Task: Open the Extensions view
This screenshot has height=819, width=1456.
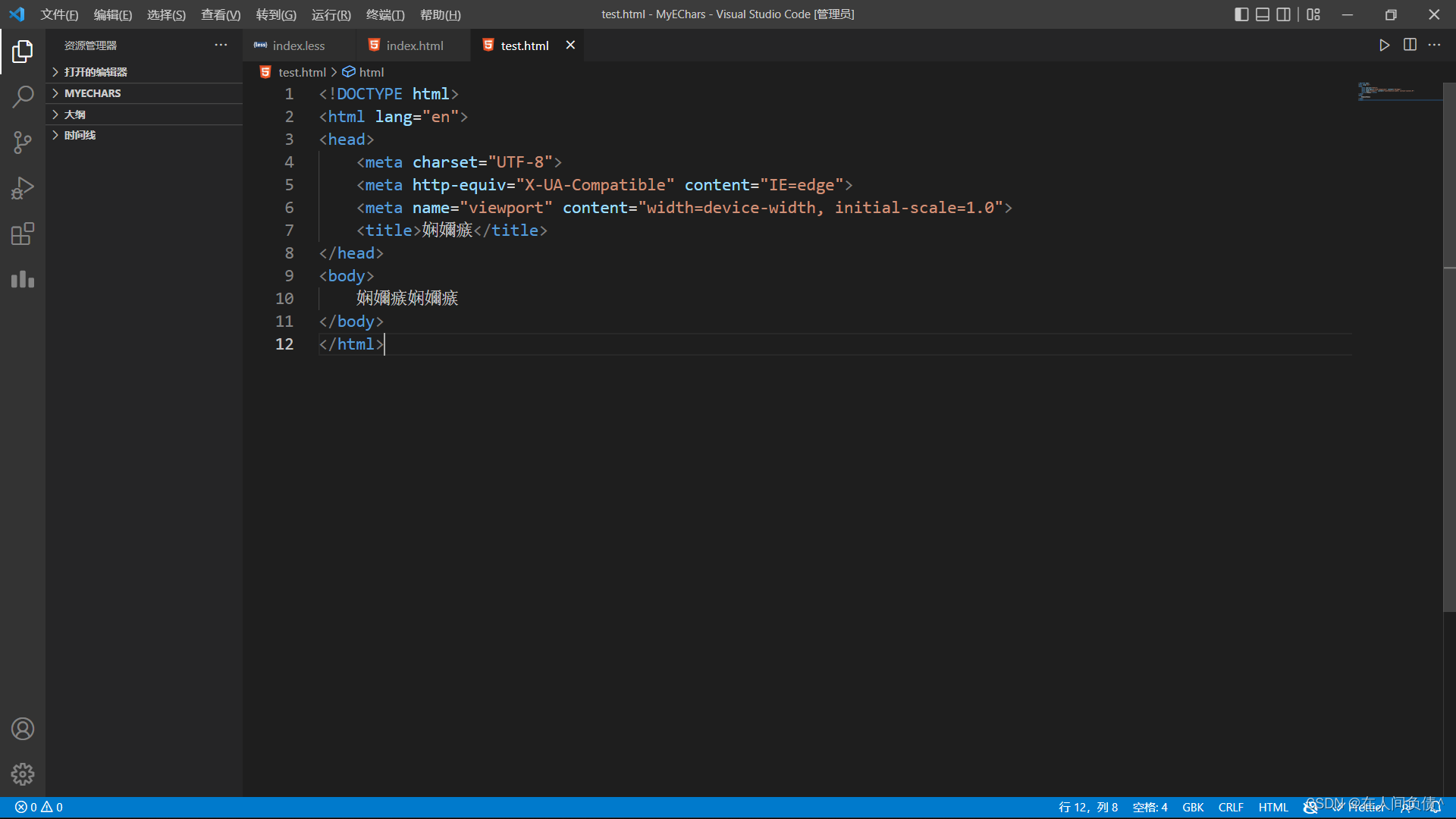Action: pos(23,234)
